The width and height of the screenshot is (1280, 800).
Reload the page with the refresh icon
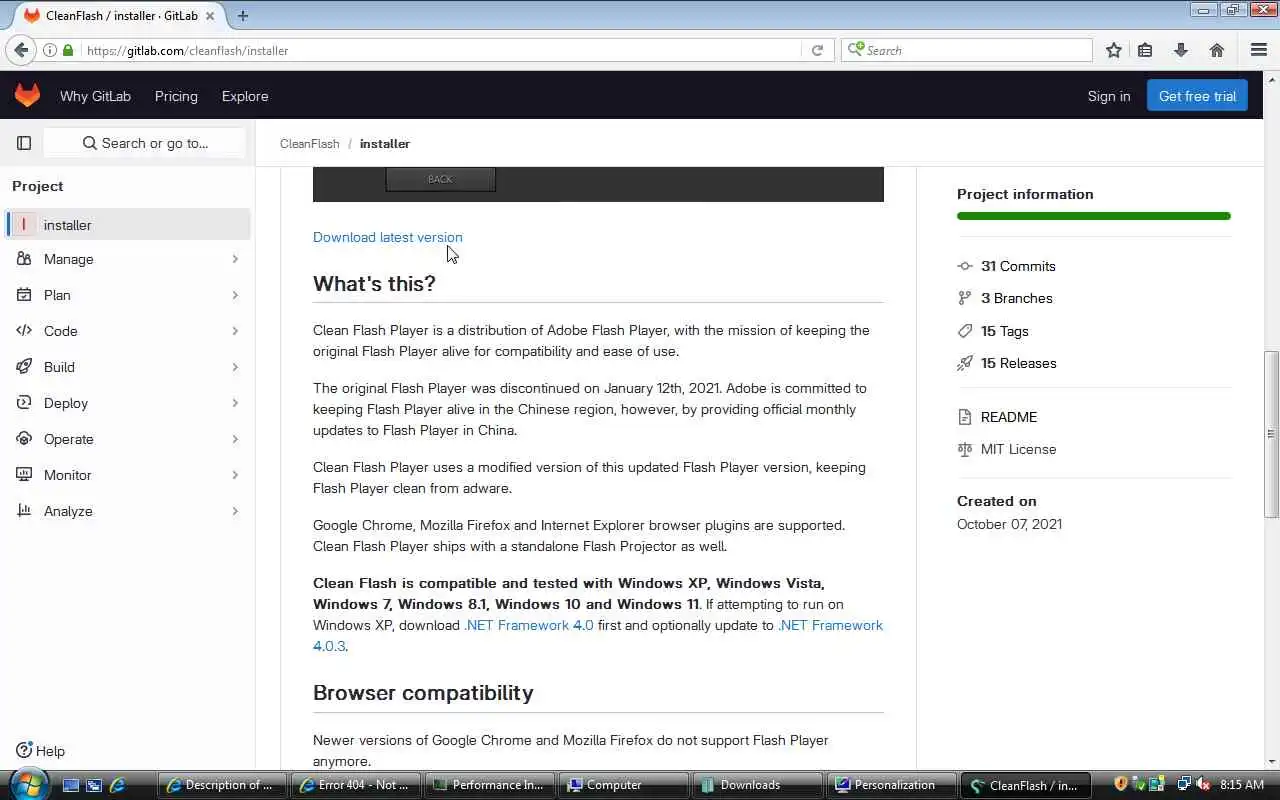point(817,50)
